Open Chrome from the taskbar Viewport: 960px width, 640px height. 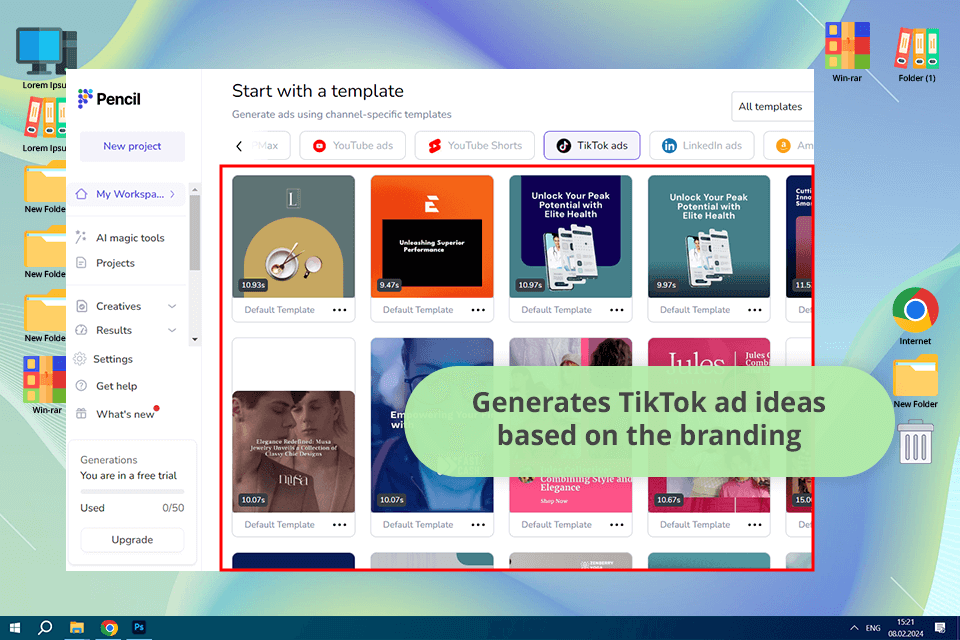(110, 628)
